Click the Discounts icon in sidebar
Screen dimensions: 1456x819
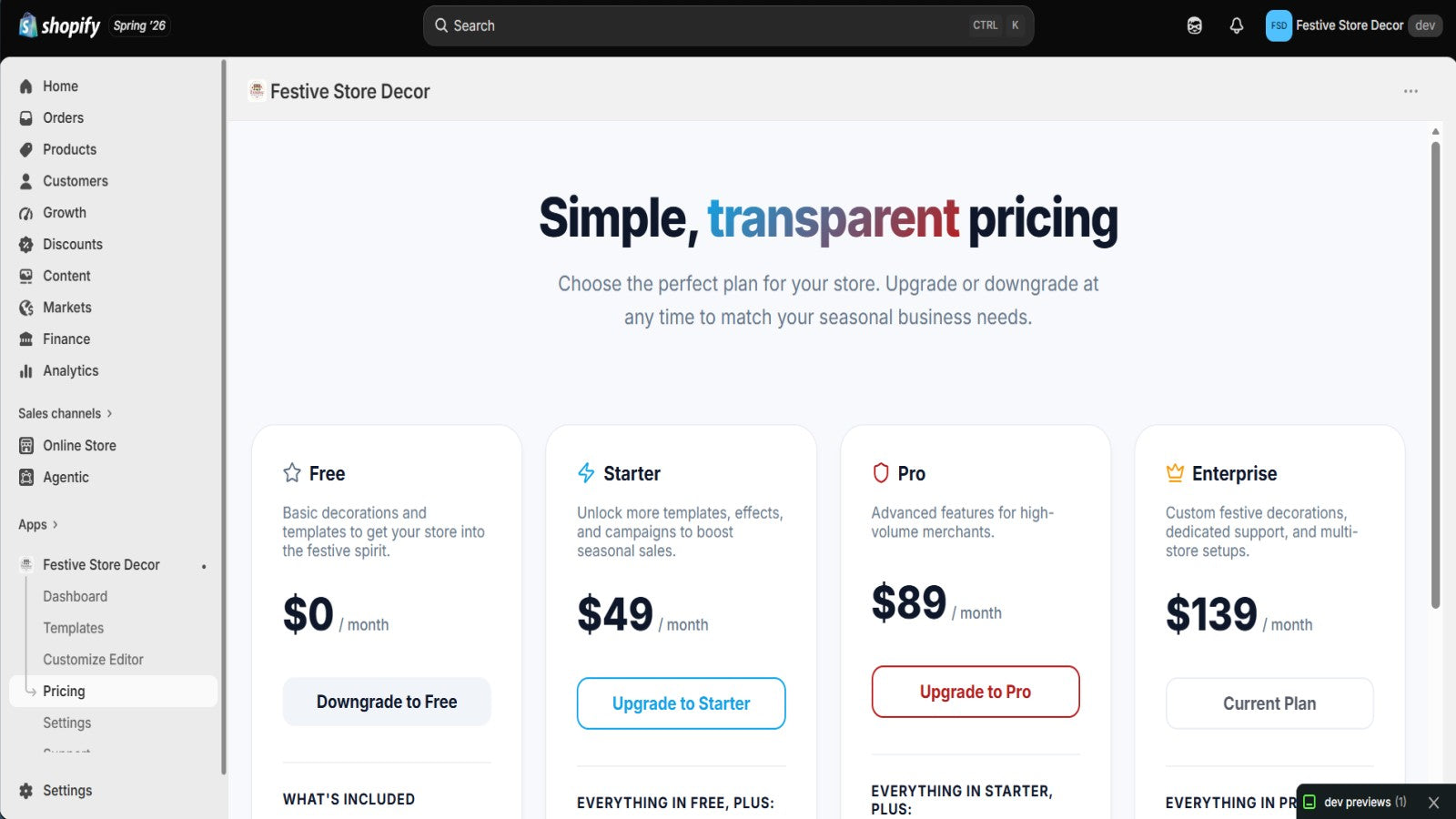tap(26, 244)
